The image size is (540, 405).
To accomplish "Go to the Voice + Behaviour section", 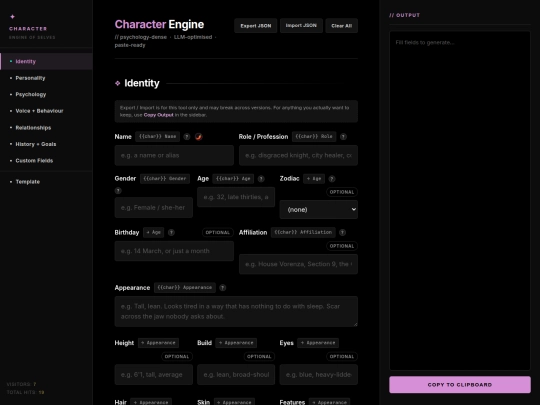I will point(46,111).
